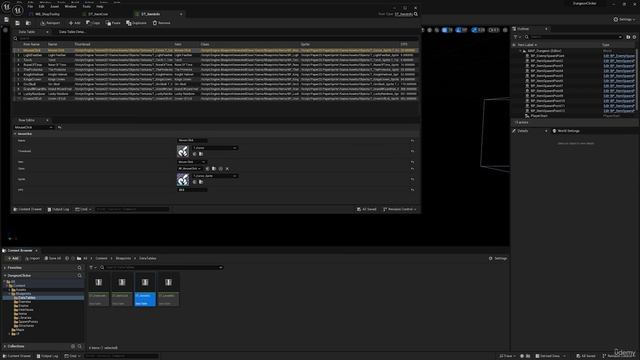640x360 pixels.
Task: Open the Asset menu in data table editor
Action: pos(54,7)
